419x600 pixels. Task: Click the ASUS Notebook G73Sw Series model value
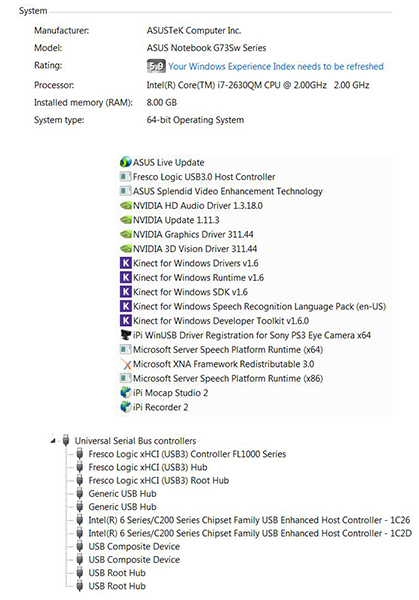click(206, 48)
